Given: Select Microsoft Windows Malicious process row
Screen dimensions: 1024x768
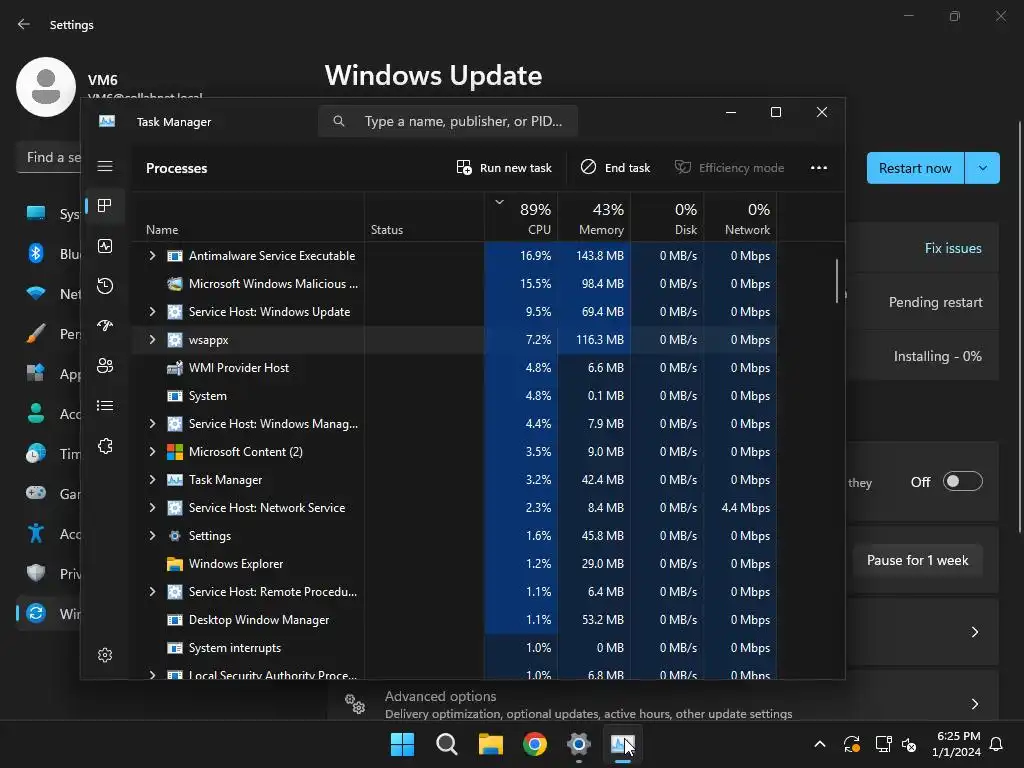Looking at the screenshot, I should (454, 283).
